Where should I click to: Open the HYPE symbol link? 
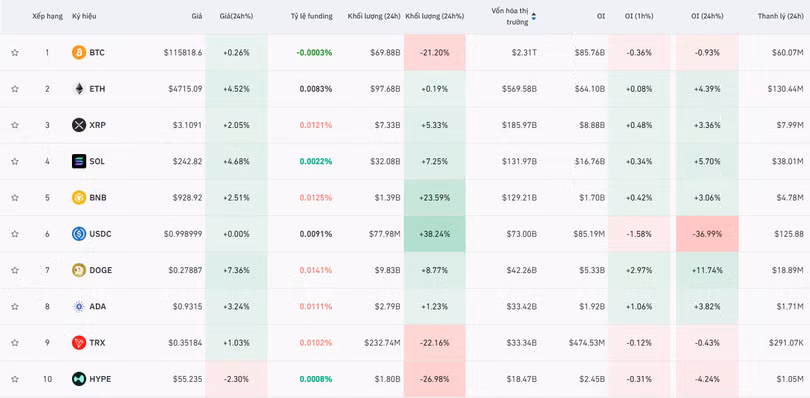pos(100,379)
